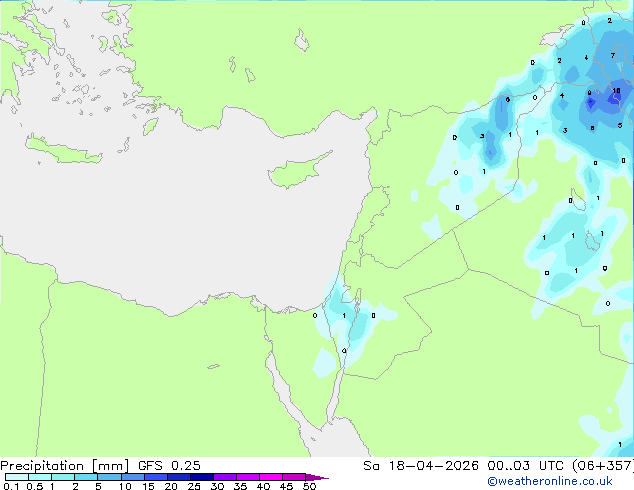Click the 'Precipitation [mm]' title text
The image size is (634, 490).
click(65, 466)
